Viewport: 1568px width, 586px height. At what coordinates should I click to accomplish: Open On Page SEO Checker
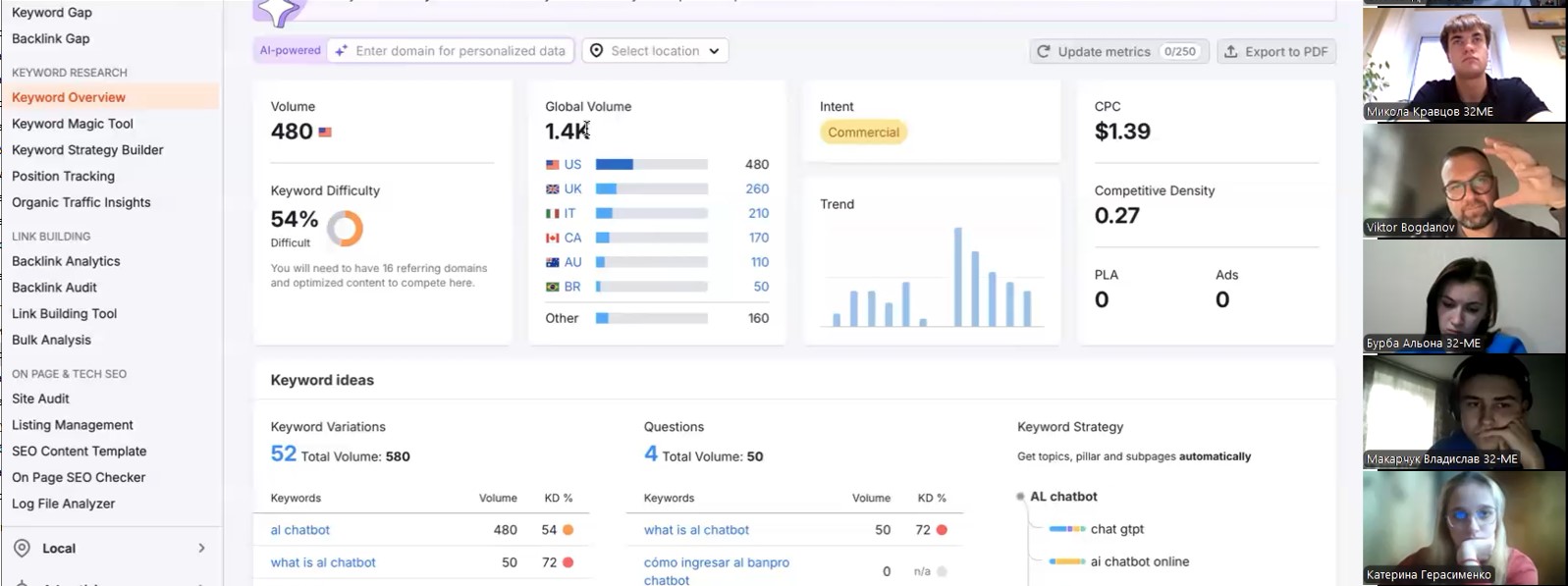coord(79,477)
